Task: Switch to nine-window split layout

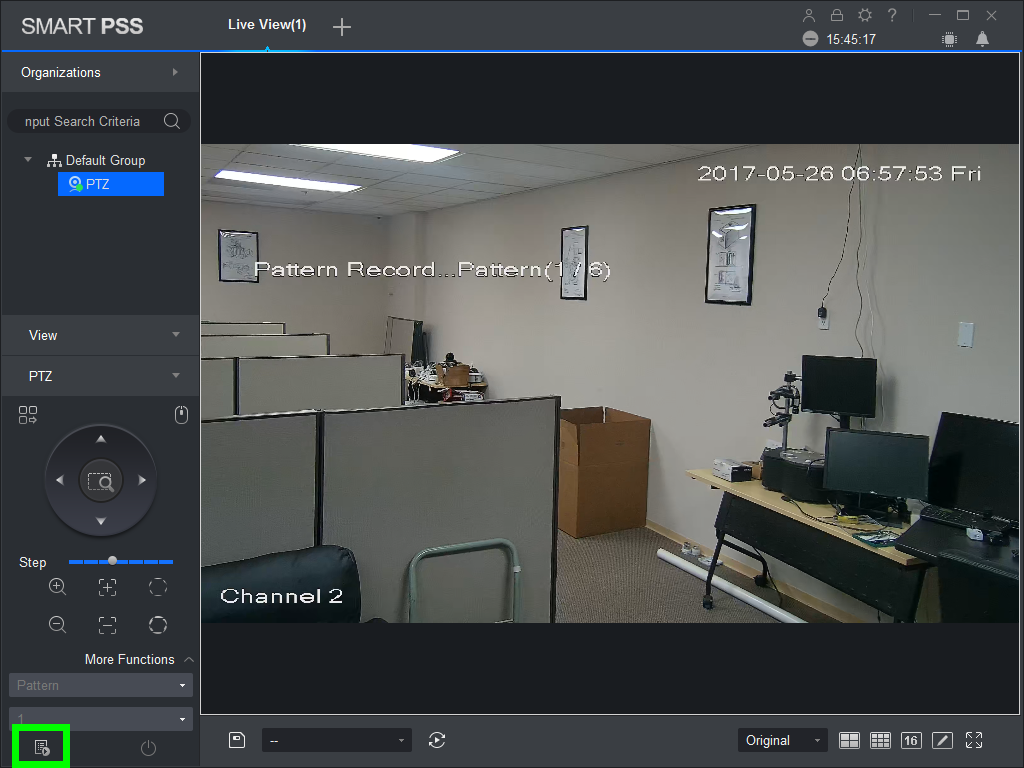Action: (x=880, y=740)
